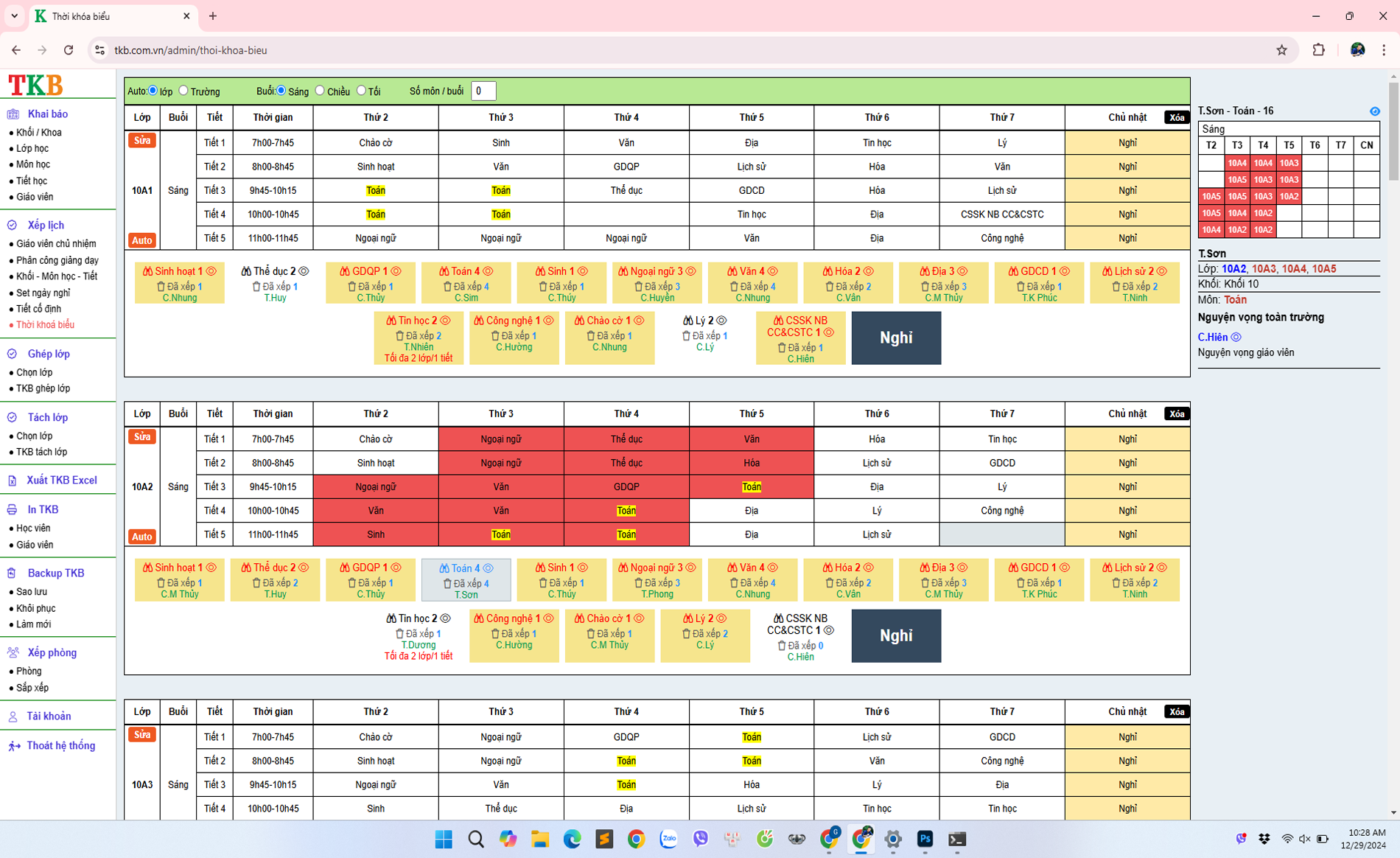Open the Phân công giảng dạy menu item
1400x858 pixels.
coord(57,260)
